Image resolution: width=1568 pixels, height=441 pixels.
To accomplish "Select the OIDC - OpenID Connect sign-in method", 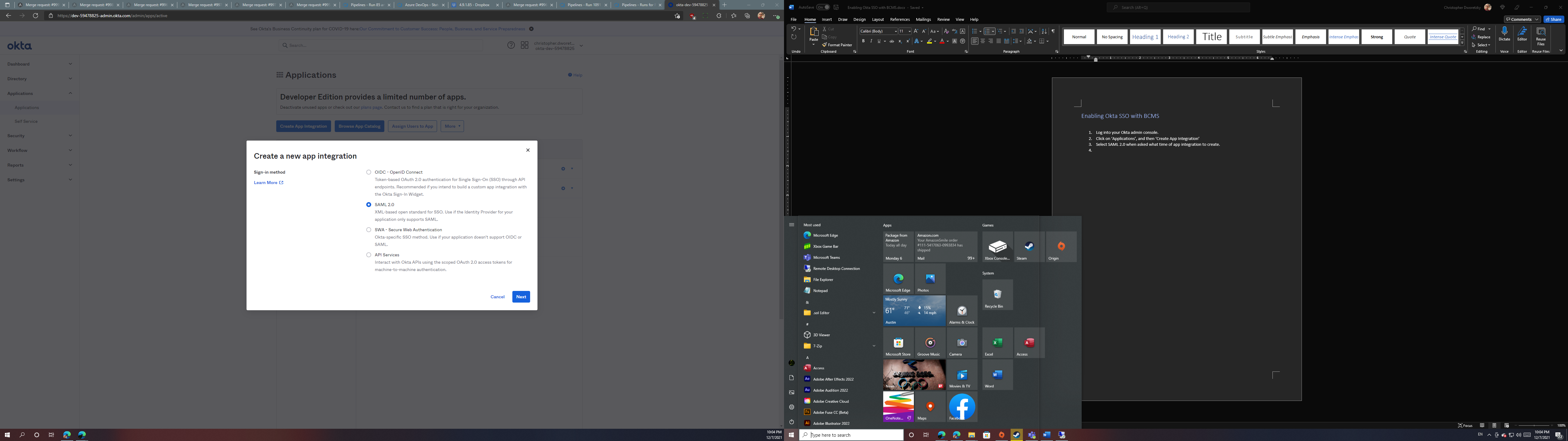I will click(x=368, y=172).
